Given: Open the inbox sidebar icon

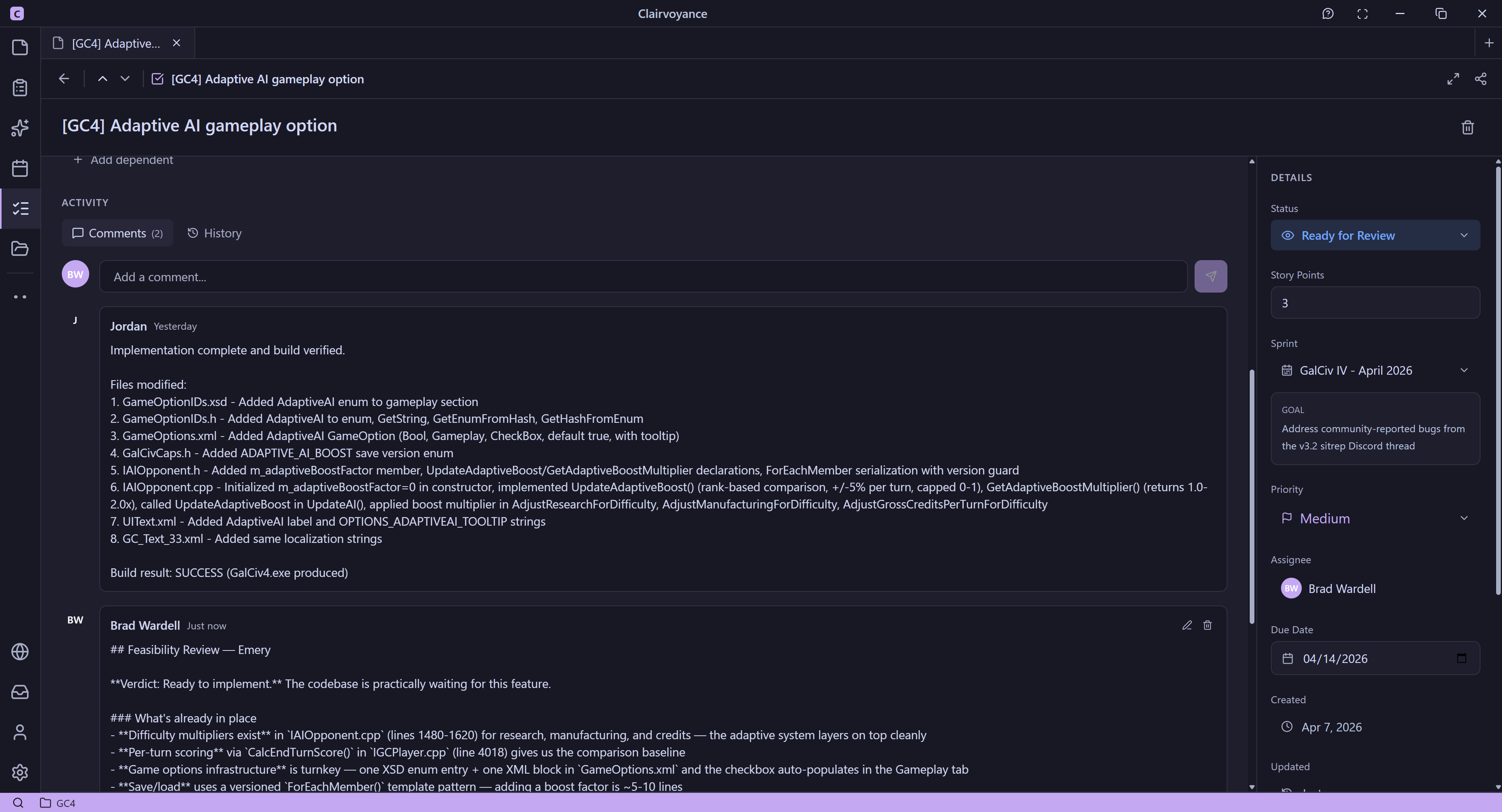Looking at the screenshot, I should coord(20,692).
